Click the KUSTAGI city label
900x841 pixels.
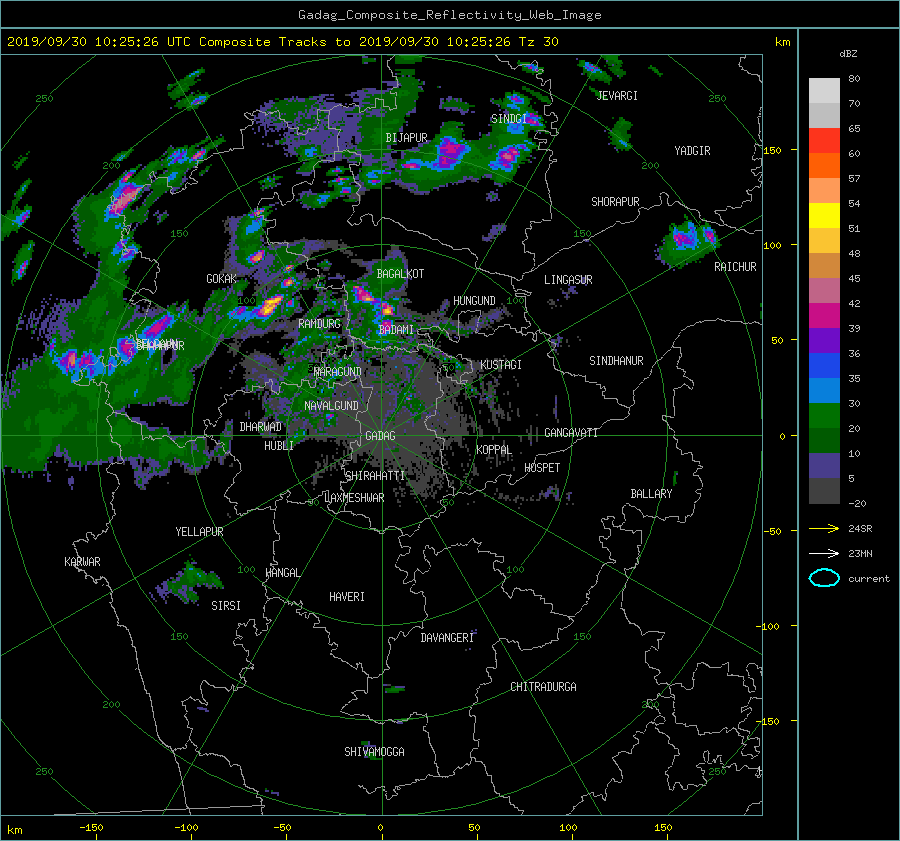click(x=501, y=365)
